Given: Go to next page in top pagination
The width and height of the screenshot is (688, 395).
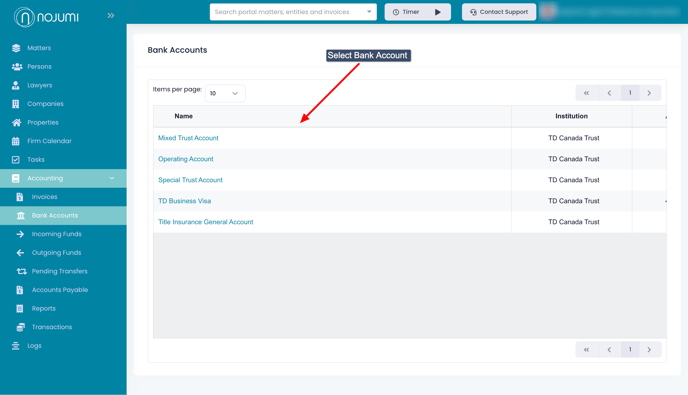Looking at the screenshot, I should click(x=649, y=93).
